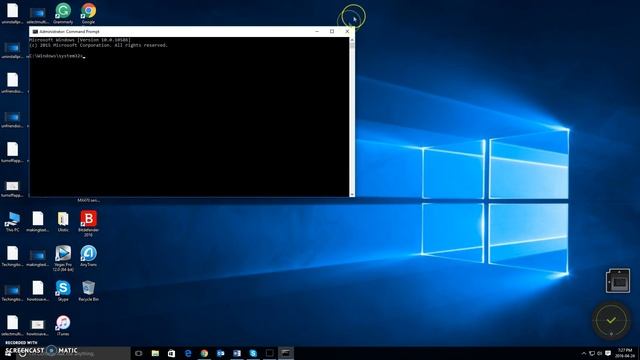Launch Microsoft Edge from the taskbar
This screenshot has width=640, height=360.
tap(188, 353)
